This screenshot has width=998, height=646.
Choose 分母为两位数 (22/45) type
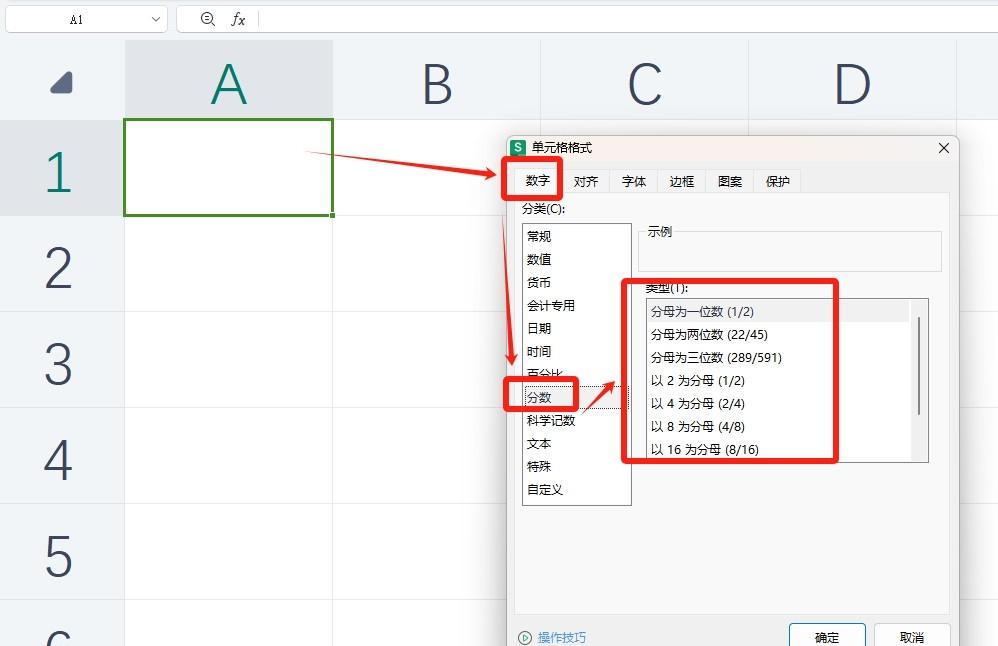778,334
